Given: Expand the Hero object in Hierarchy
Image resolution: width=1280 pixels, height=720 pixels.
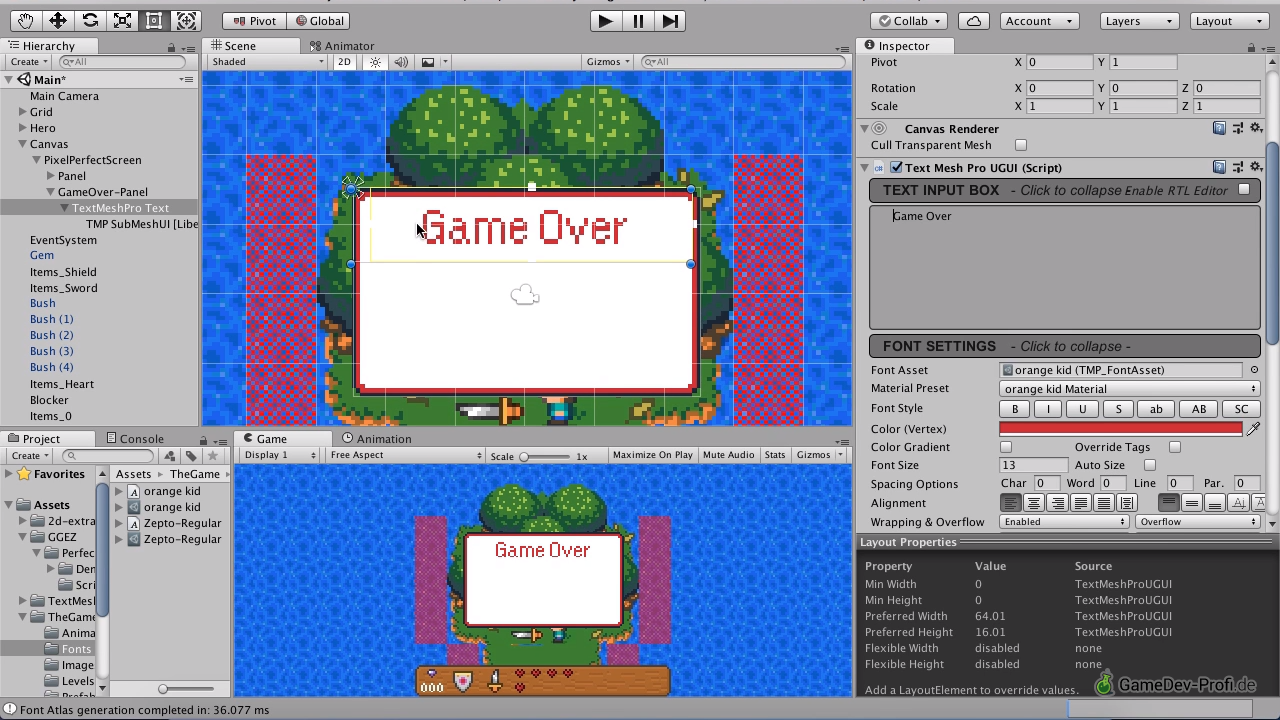Looking at the screenshot, I should tap(23, 128).
